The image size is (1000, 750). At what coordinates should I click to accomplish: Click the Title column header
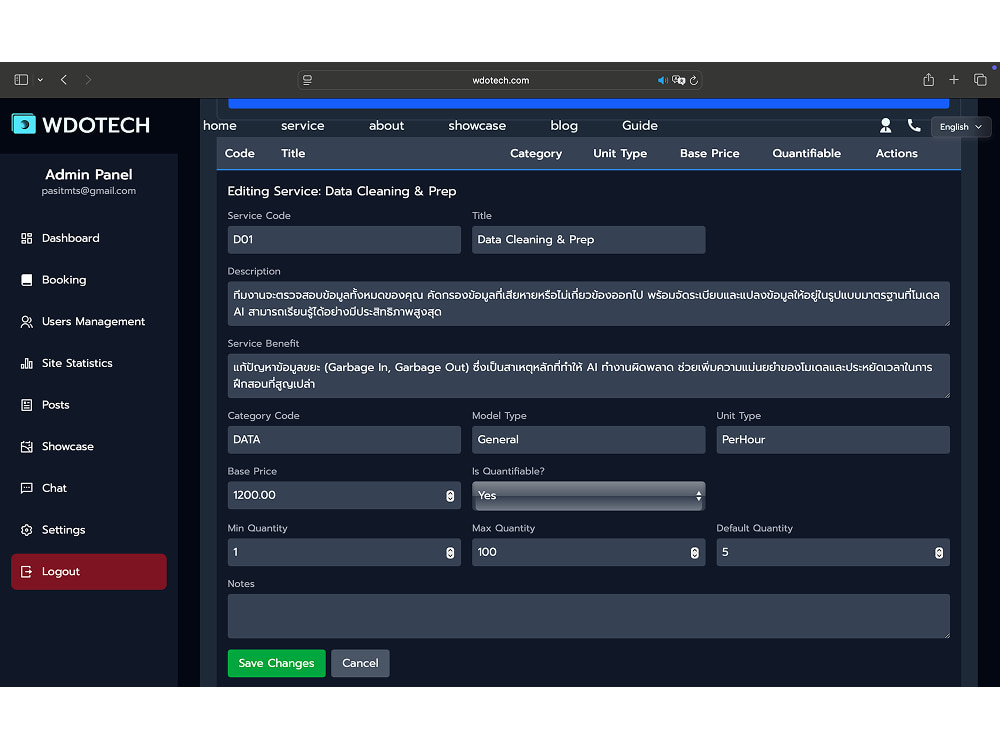coord(293,153)
